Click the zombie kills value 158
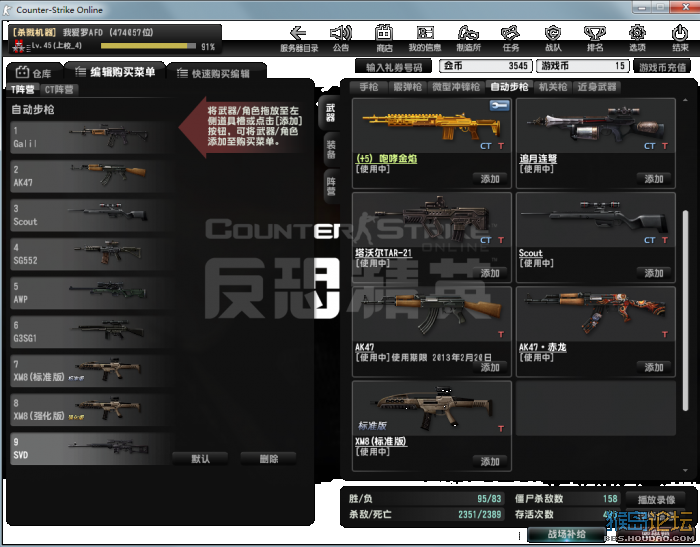Viewport: 700px width, 547px height. point(610,498)
